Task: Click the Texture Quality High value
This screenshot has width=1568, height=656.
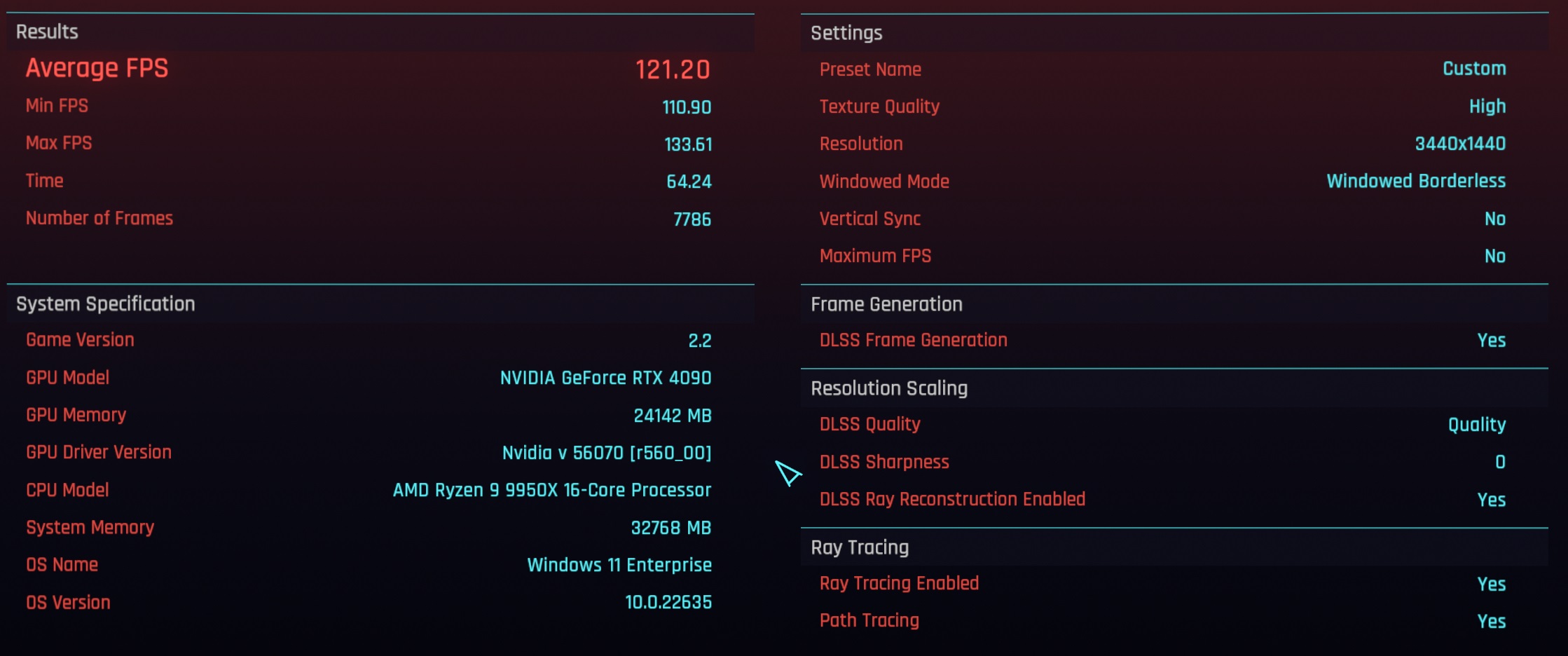Action: pos(1487,107)
